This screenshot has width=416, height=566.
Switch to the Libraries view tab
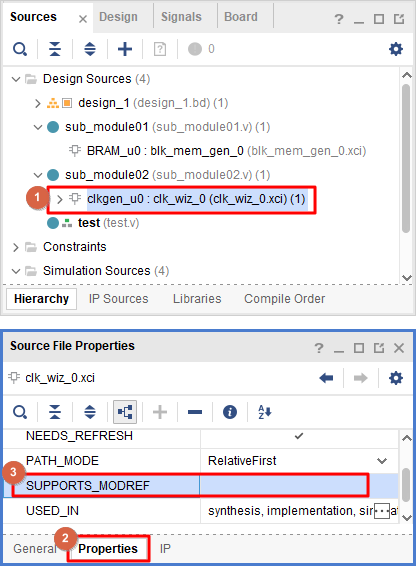click(197, 299)
